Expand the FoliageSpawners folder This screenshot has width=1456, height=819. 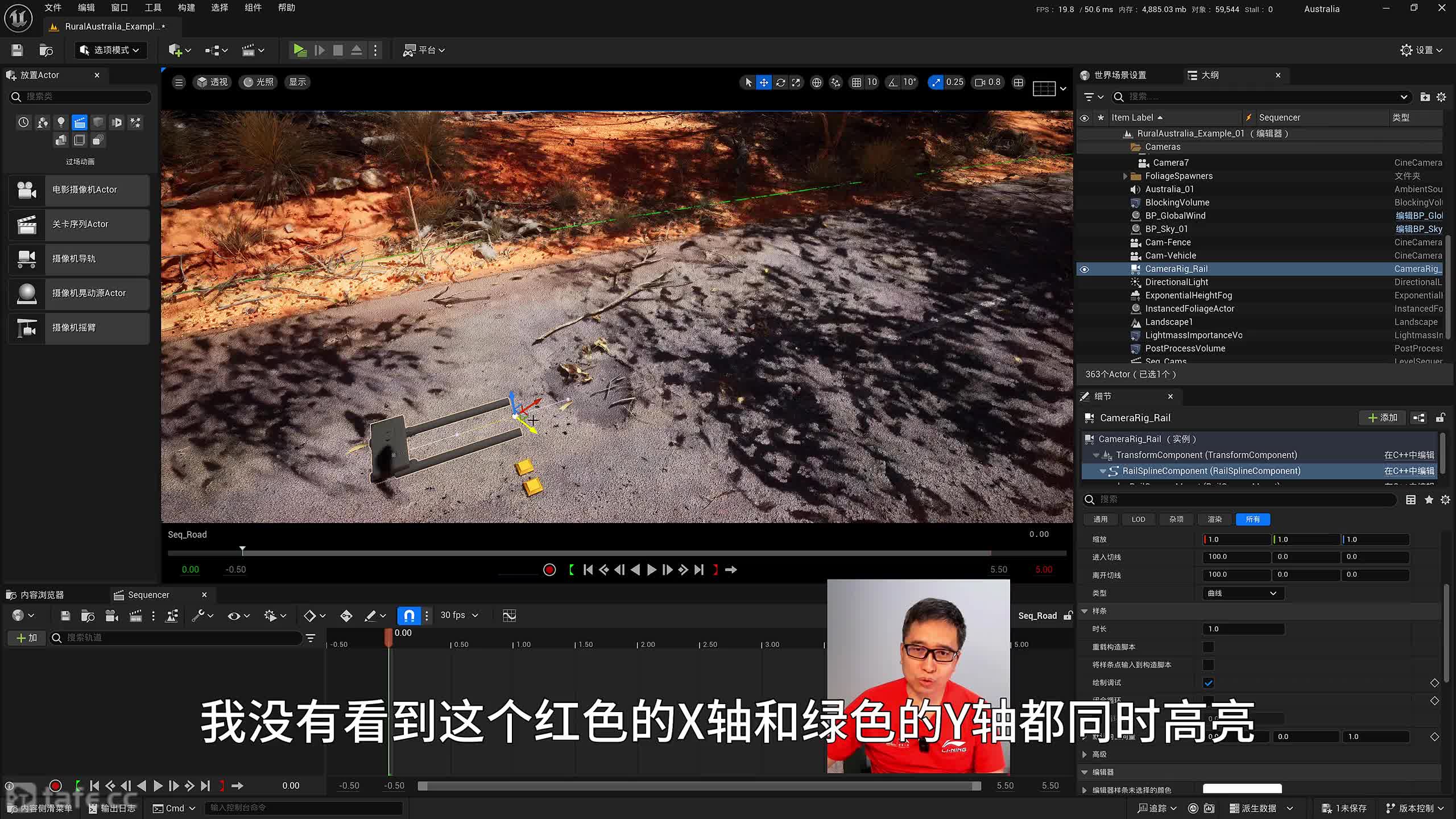[1125, 176]
